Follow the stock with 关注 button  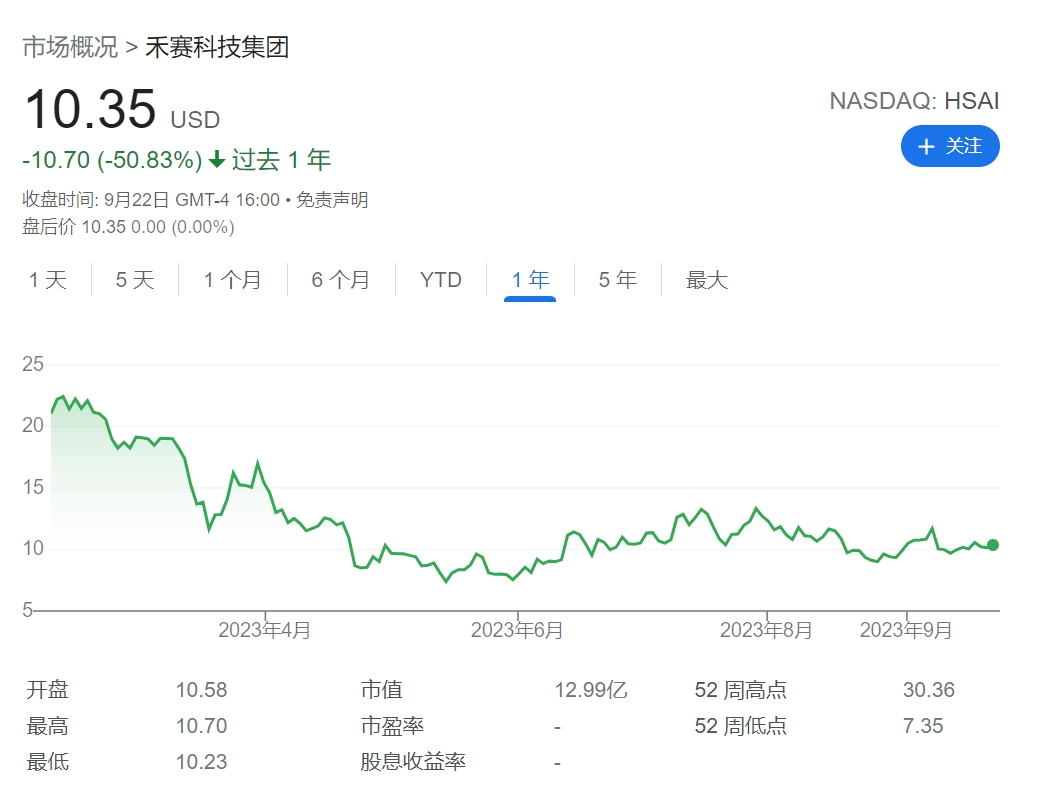point(950,146)
